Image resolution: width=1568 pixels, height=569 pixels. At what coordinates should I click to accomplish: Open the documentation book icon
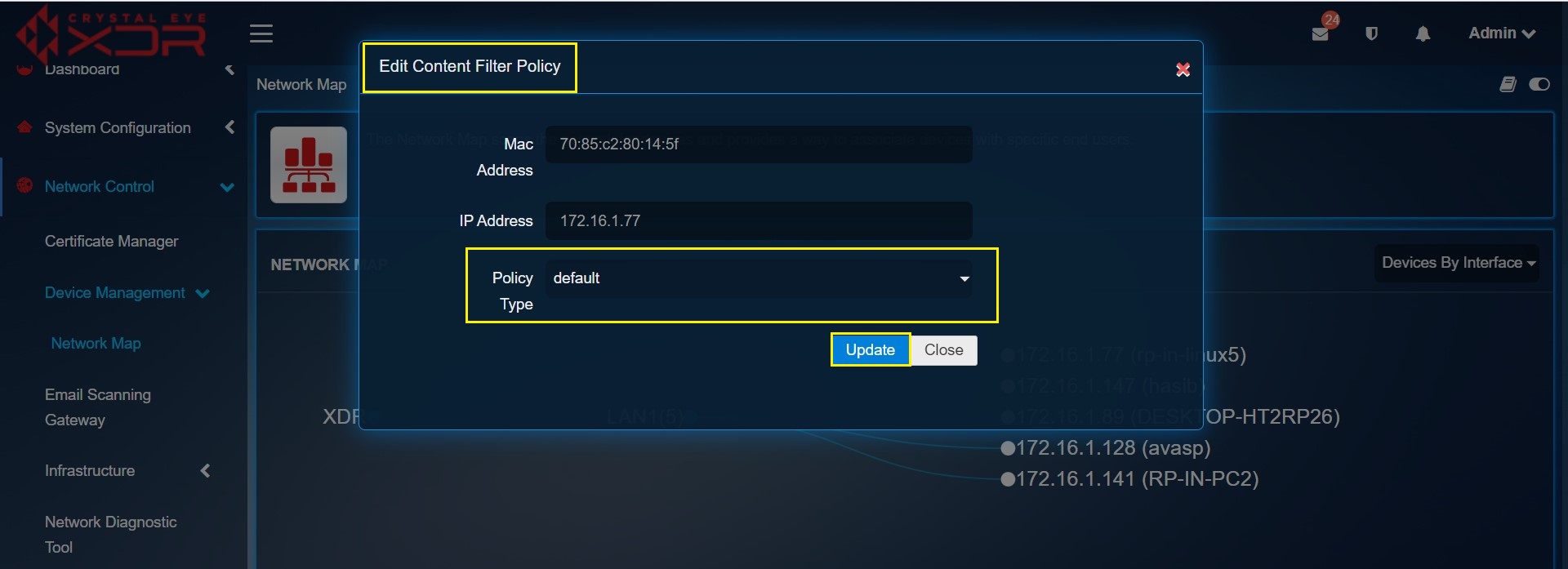[x=1508, y=84]
